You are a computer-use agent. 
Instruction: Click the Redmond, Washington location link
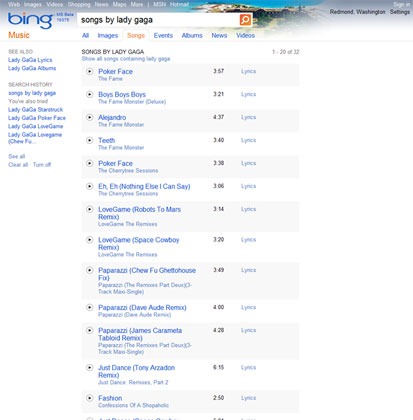click(357, 12)
